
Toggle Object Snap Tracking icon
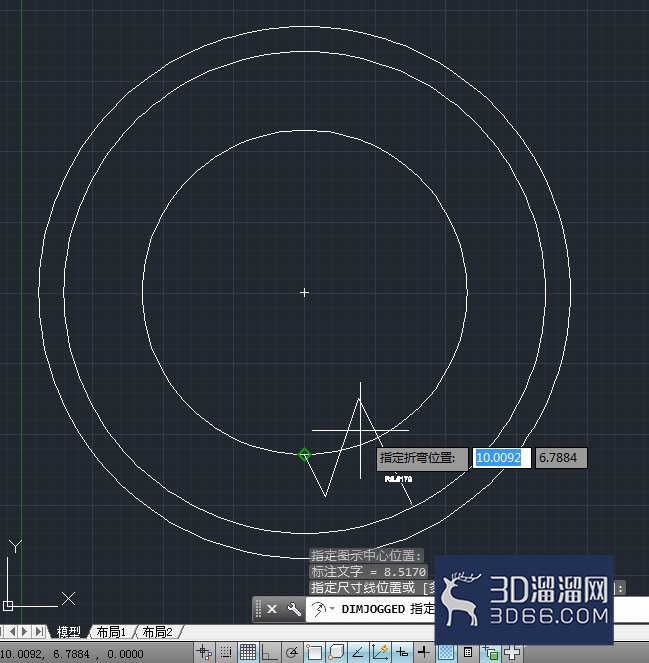tap(358, 652)
